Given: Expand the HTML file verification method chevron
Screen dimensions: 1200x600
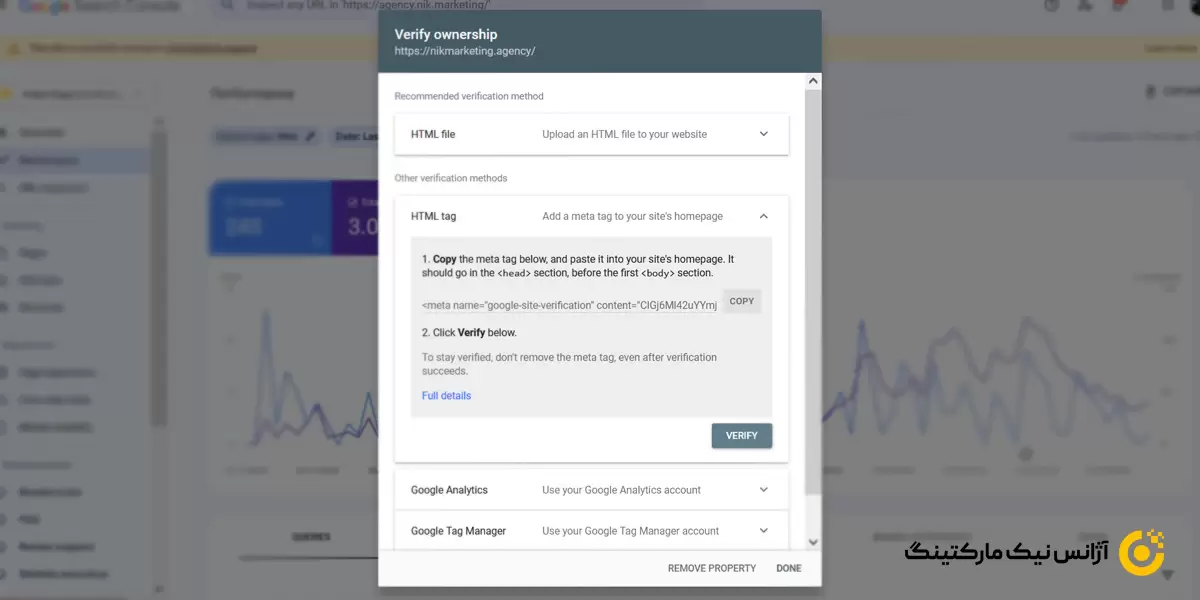Looking at the screenshot, I should [x=763, y=134].
